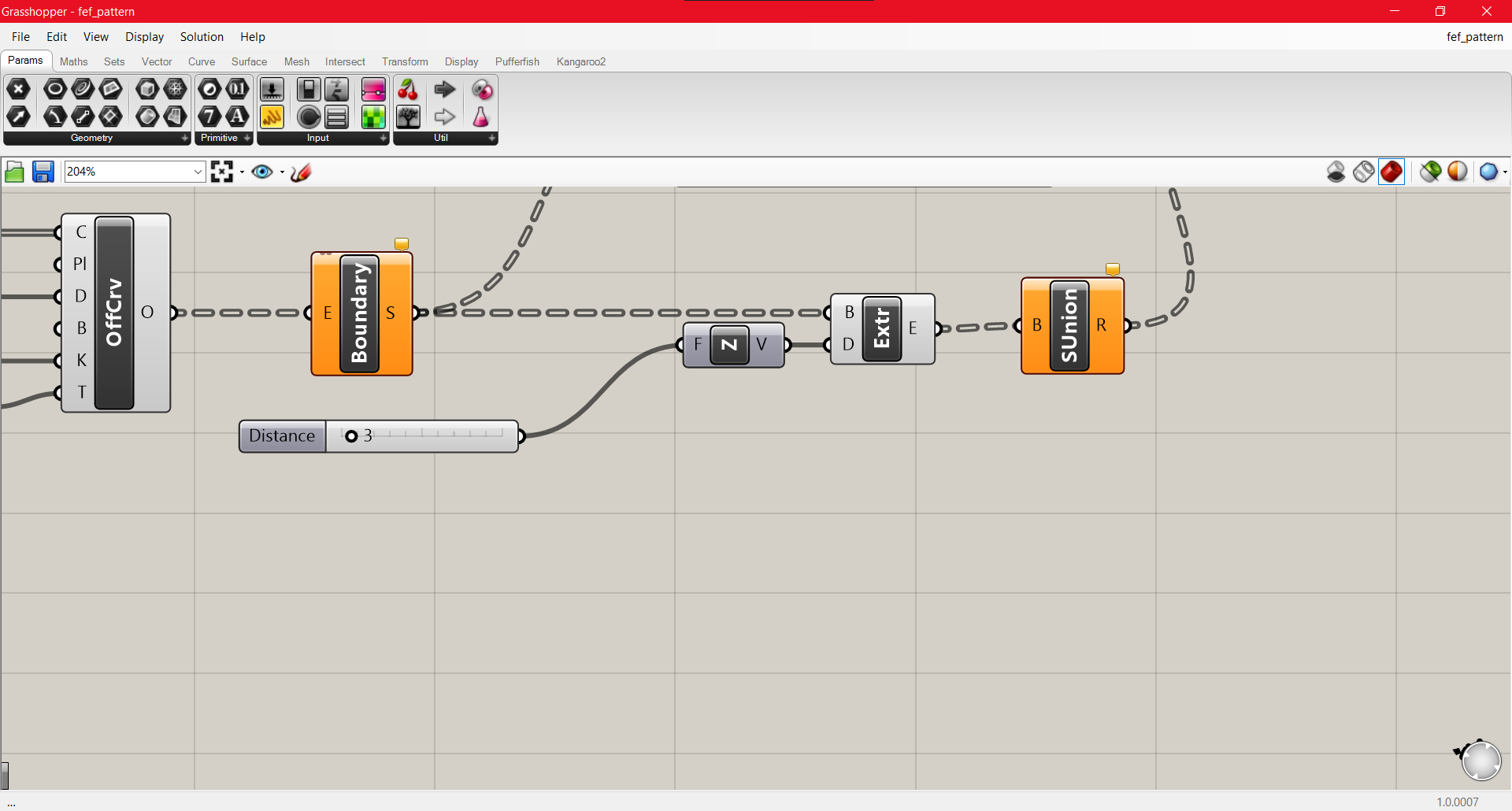1512x811 pixels.
Task: Pick the red Sketch tool on canvas toolbar
Action: click(300, 172)
